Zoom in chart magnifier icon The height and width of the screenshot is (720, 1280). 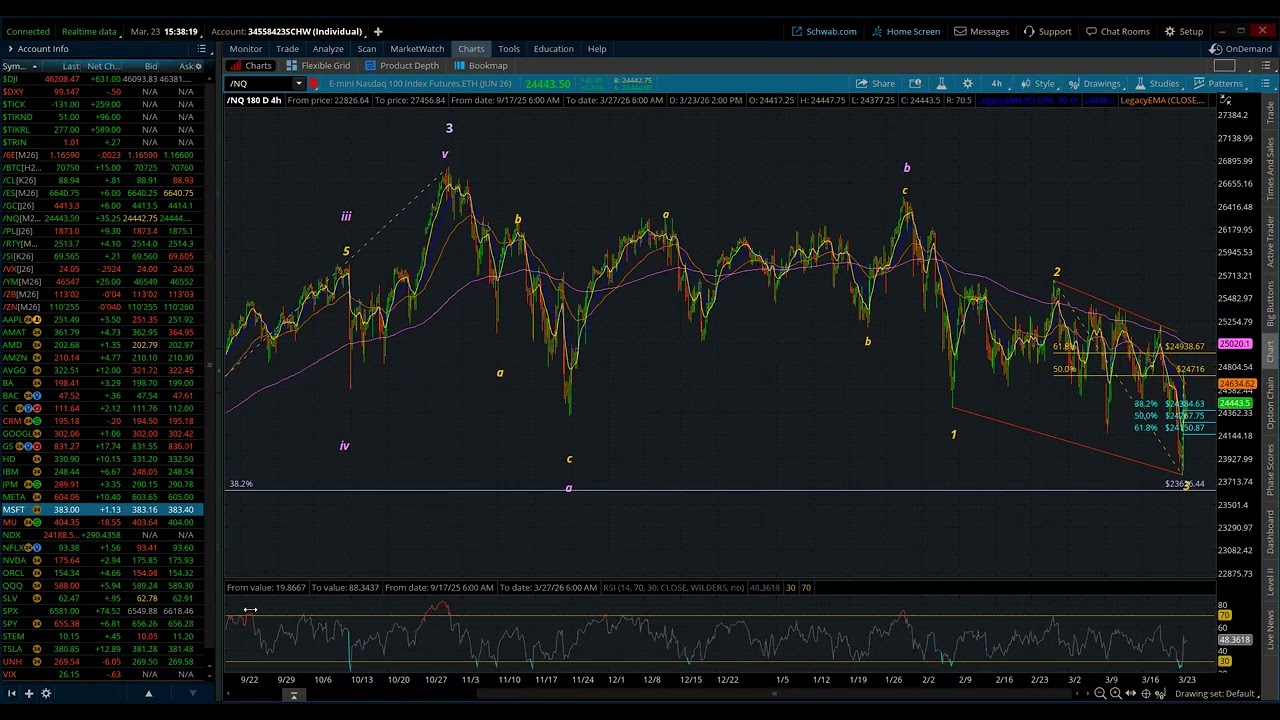click(x=1116, y=693)
